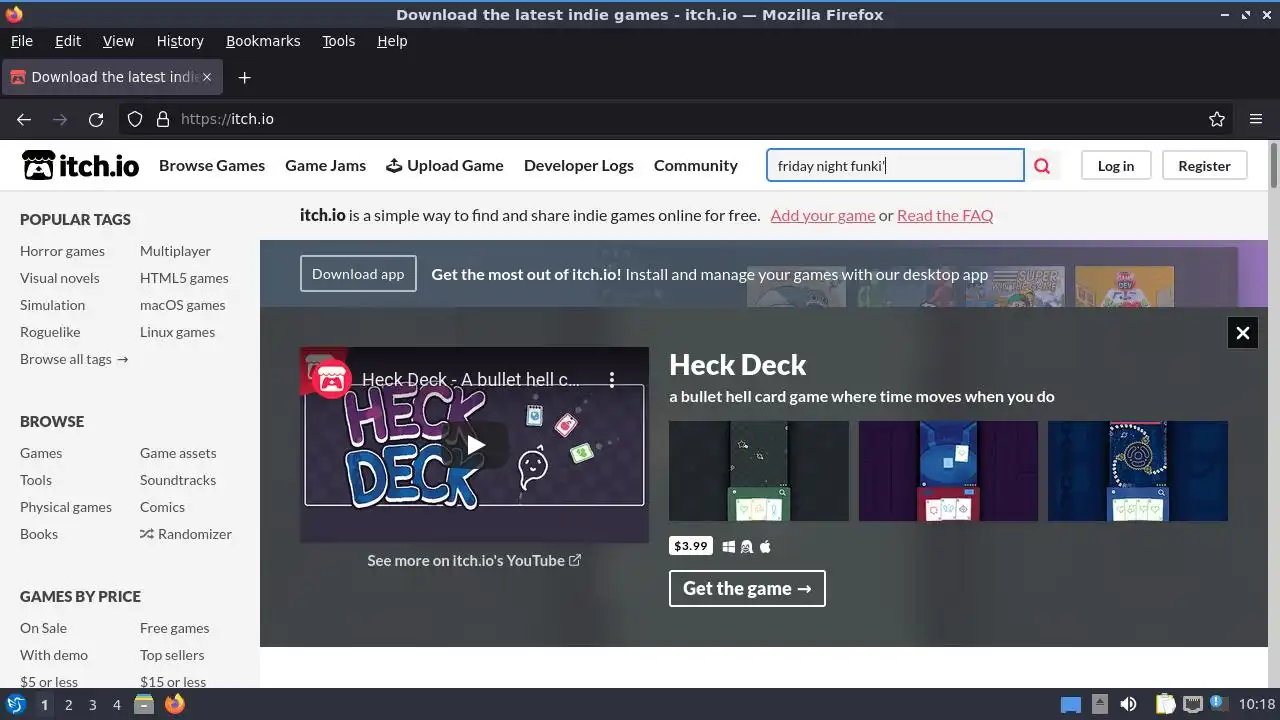Open Free games price filter
The image size is (1280, 720).
click(175, 628)
